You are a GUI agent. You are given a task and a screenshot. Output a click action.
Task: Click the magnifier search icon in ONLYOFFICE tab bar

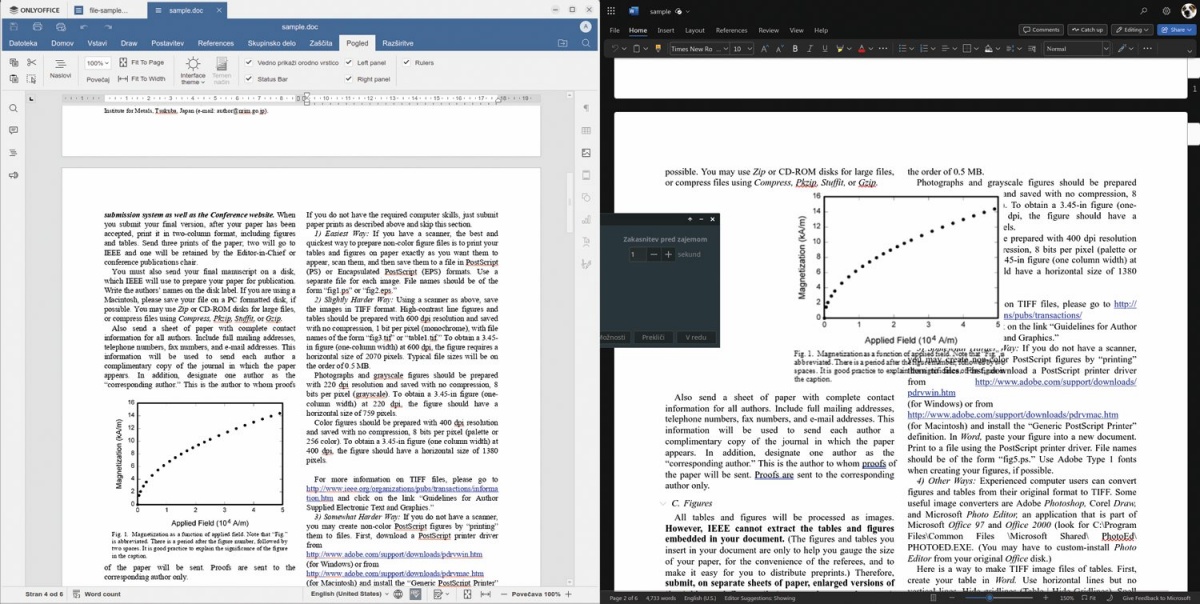point(585,43)
